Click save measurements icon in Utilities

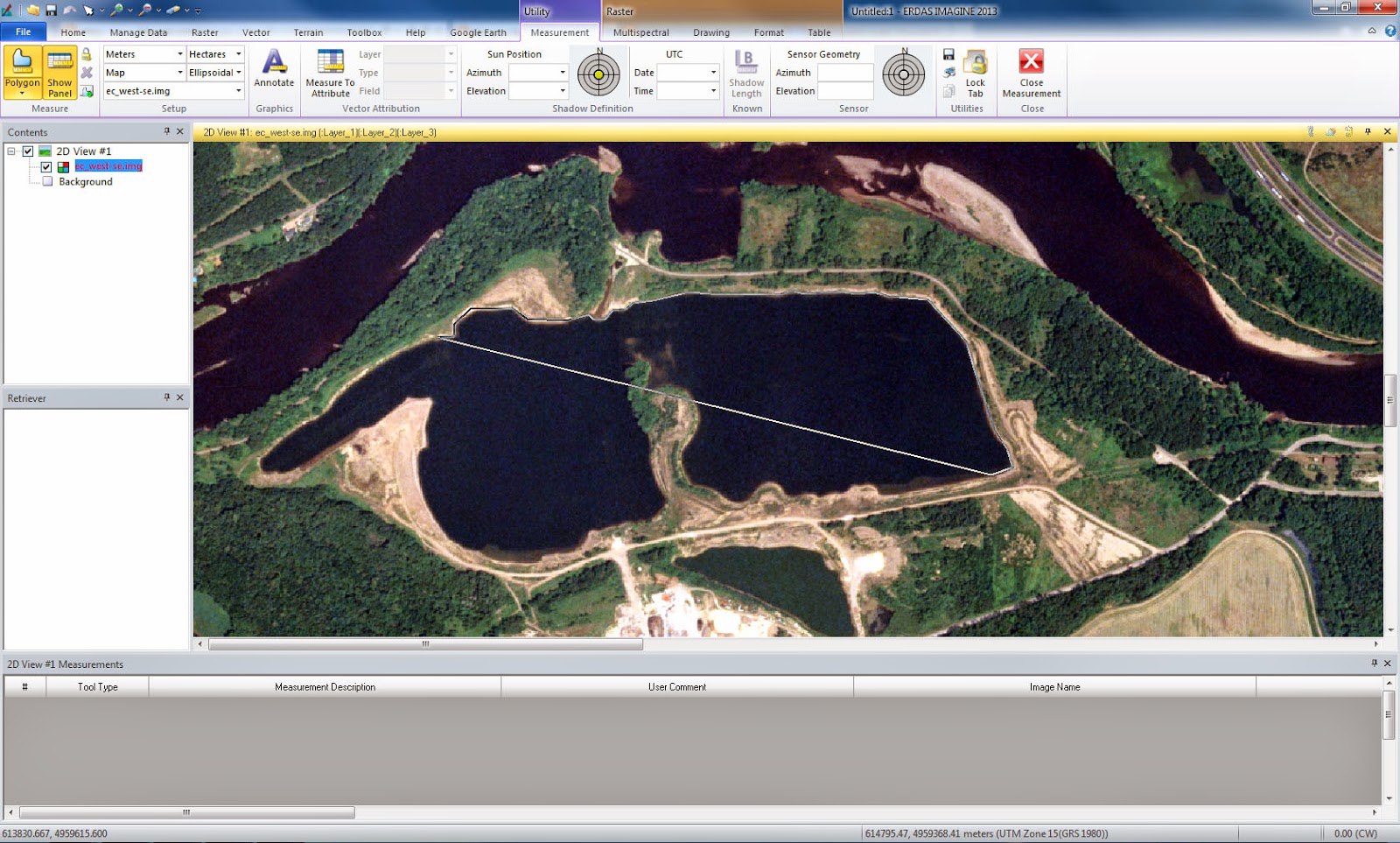948,54
